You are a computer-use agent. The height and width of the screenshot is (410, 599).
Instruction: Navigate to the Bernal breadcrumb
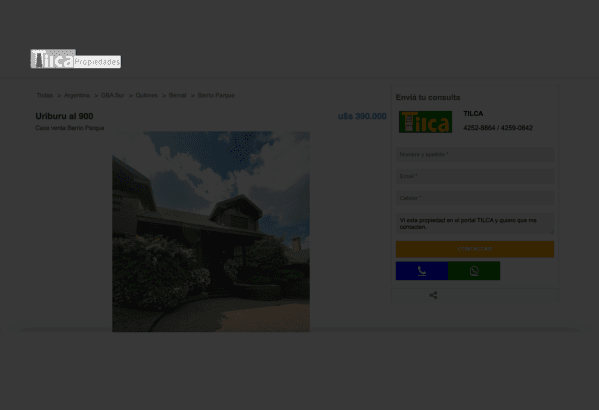(177, 95)
